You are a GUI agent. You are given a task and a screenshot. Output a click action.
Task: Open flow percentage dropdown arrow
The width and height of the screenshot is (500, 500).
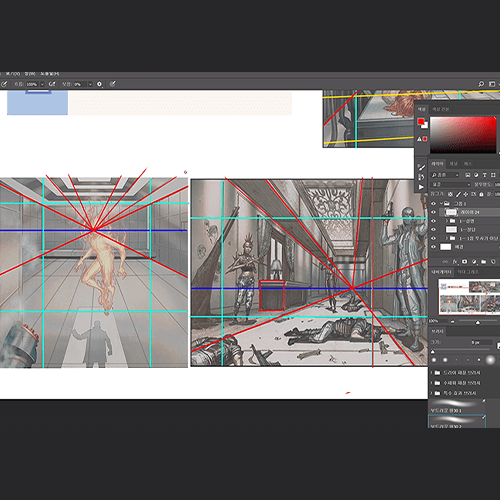point(42,84)
